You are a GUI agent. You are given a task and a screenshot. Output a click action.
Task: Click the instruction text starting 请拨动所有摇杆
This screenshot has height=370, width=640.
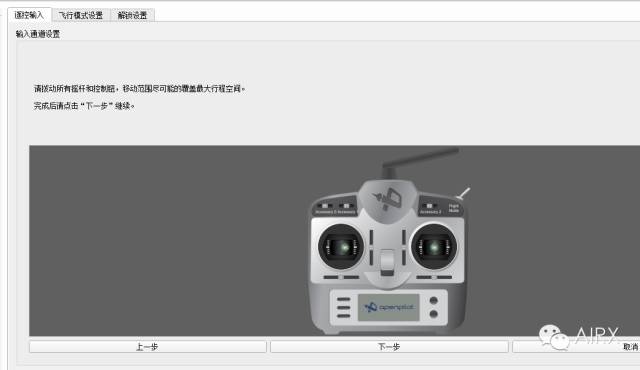point(139,89)
